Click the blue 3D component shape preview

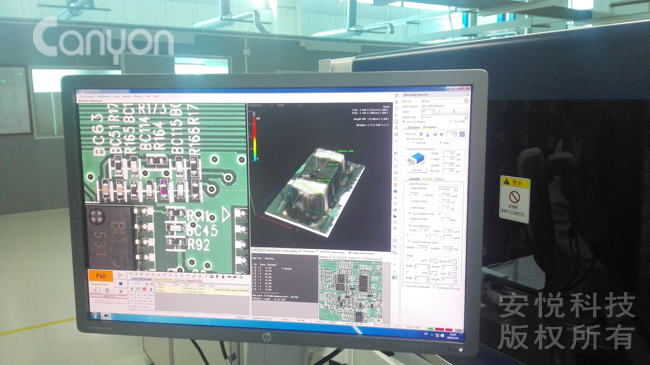[x=417, y=159]
